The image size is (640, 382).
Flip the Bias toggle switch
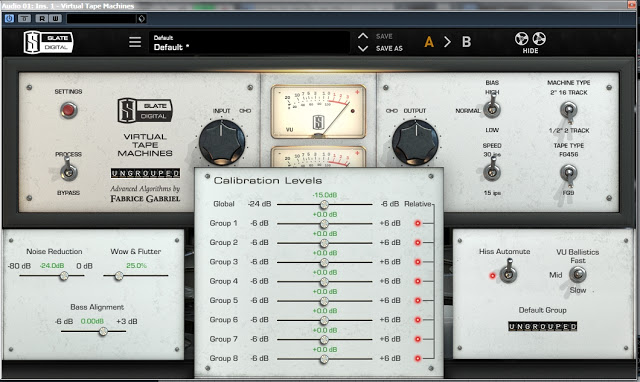[492, 106]
